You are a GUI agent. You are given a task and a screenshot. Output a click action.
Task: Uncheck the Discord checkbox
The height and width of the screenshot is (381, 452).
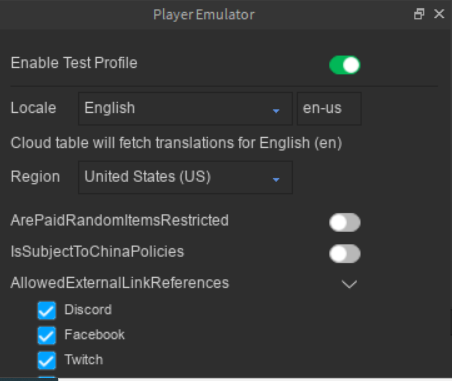(x=47, y=310)
